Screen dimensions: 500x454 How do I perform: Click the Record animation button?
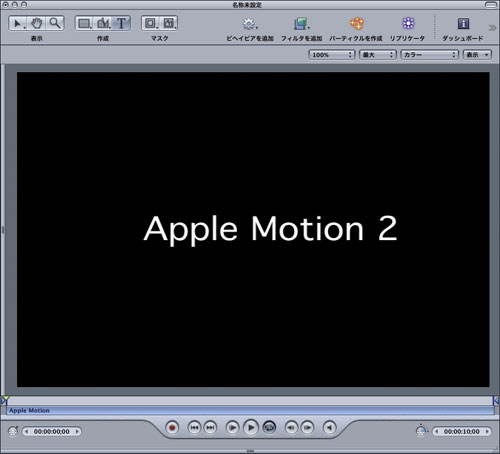pos(172,428)
